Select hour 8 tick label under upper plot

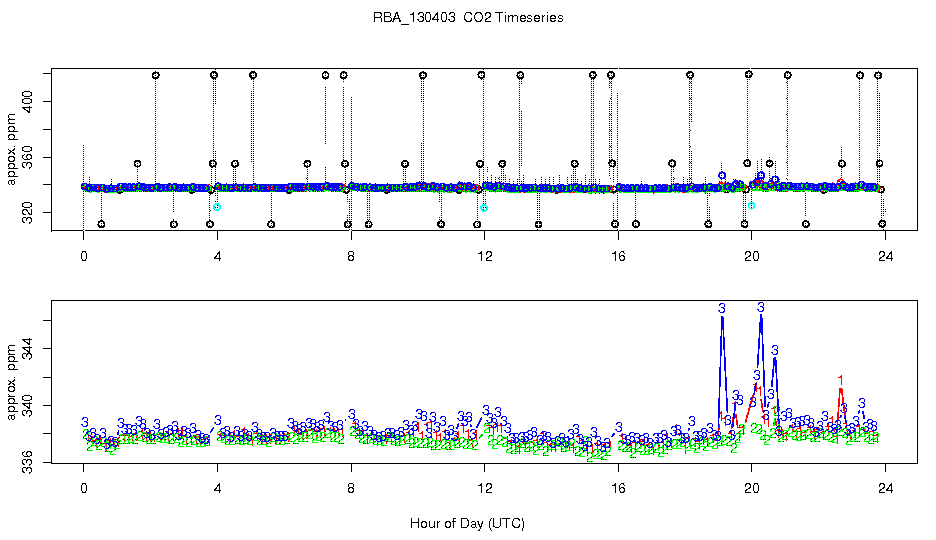pos(351,256)
